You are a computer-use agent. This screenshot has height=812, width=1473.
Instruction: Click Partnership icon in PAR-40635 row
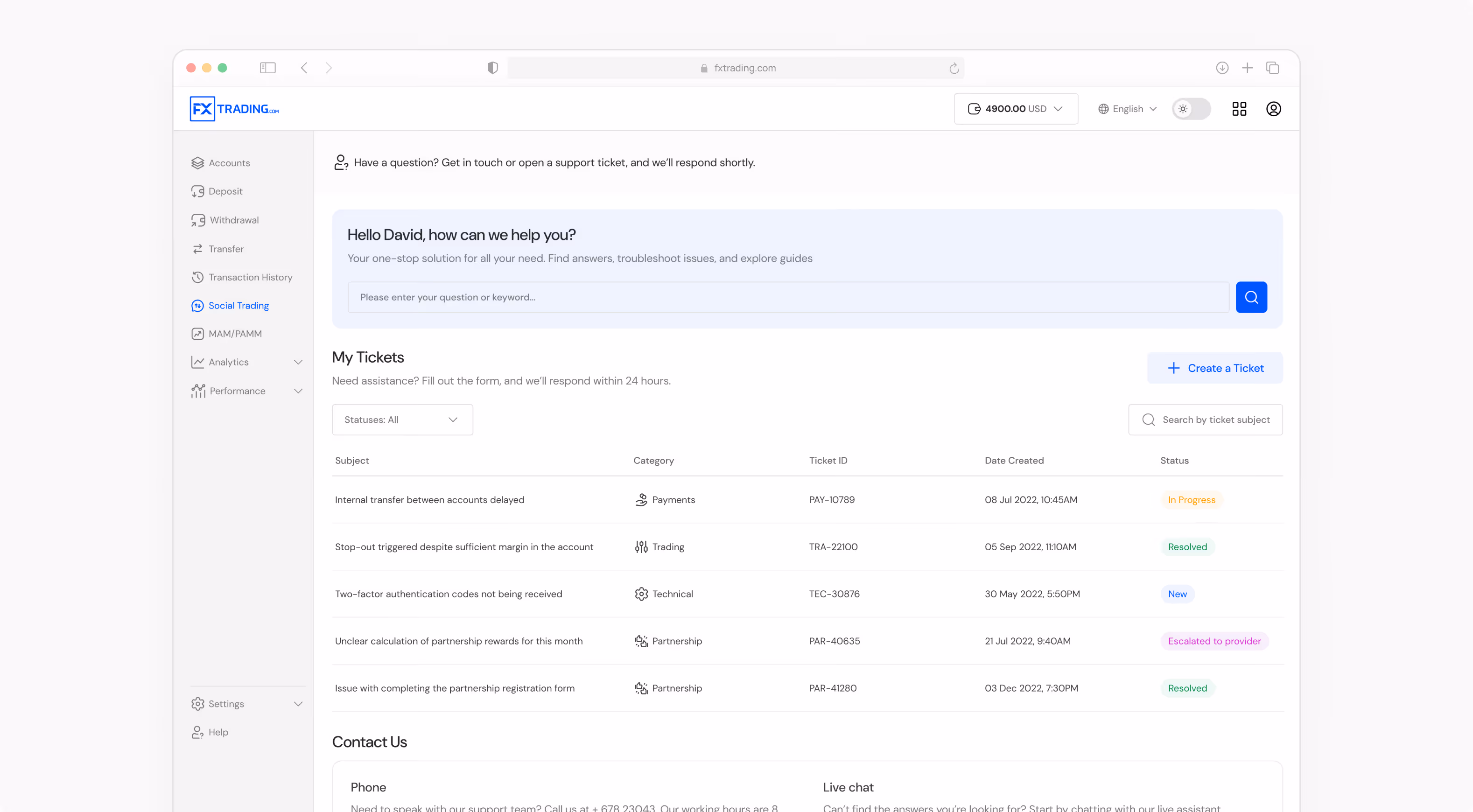coord(641,641)
